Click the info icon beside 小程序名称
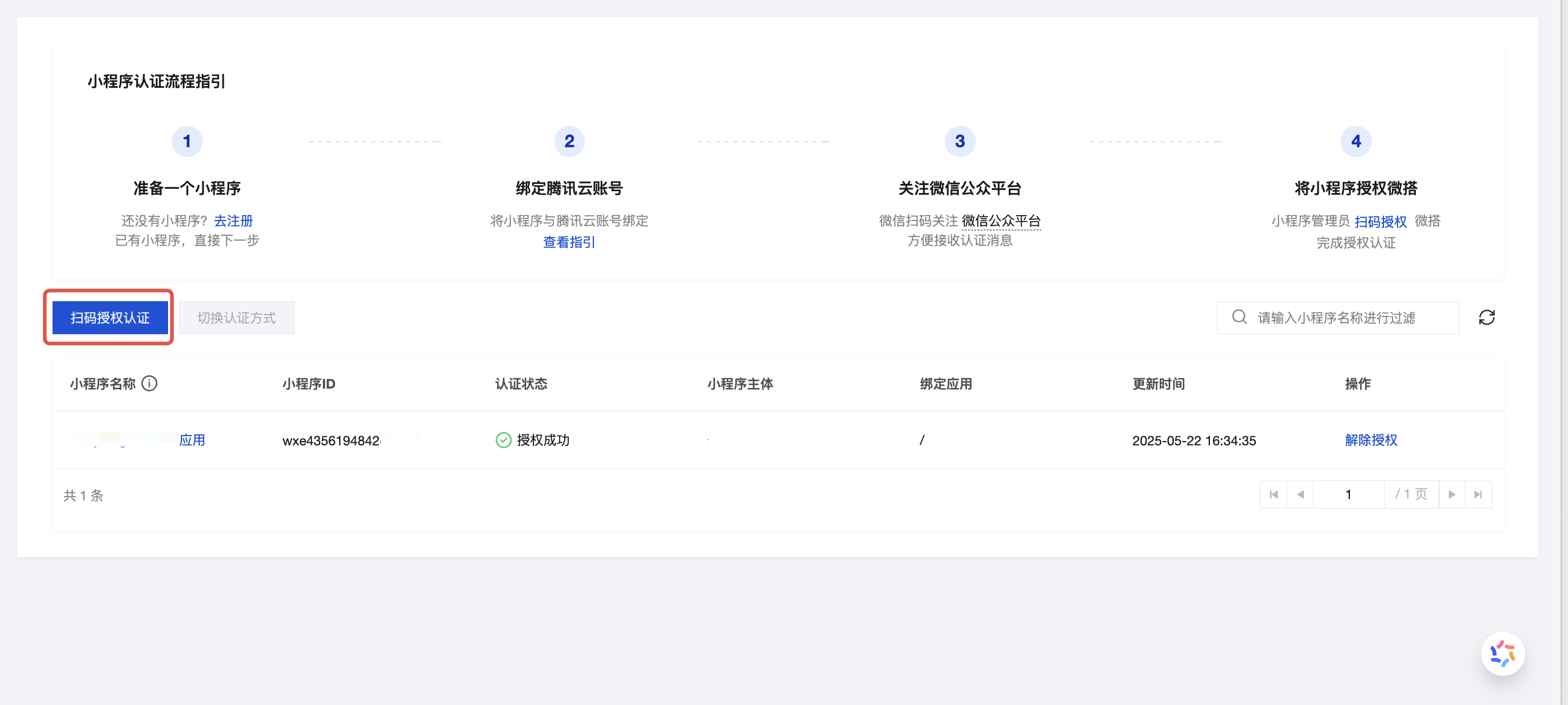This screenshot has height=705, width=1568. point(150,383)
